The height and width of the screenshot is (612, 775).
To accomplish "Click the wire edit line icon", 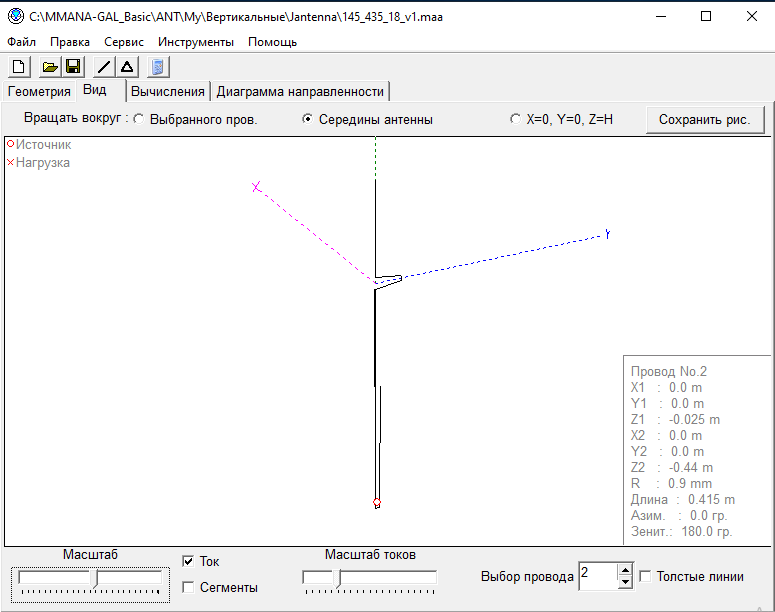I will pyautogui.click(x=104, y=67).
